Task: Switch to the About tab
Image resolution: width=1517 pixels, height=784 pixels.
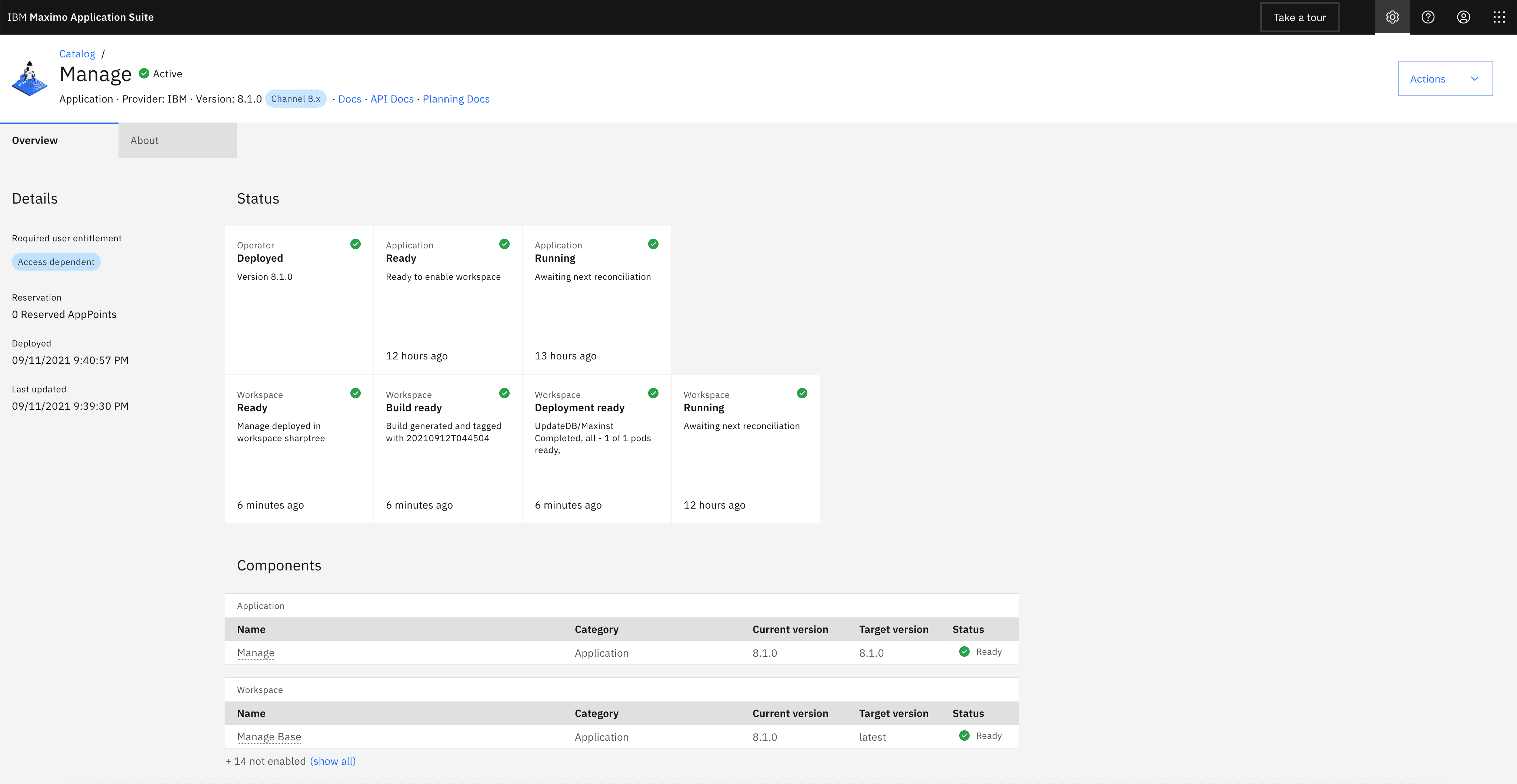Action: pyautogui.click(x=177, y=140)
